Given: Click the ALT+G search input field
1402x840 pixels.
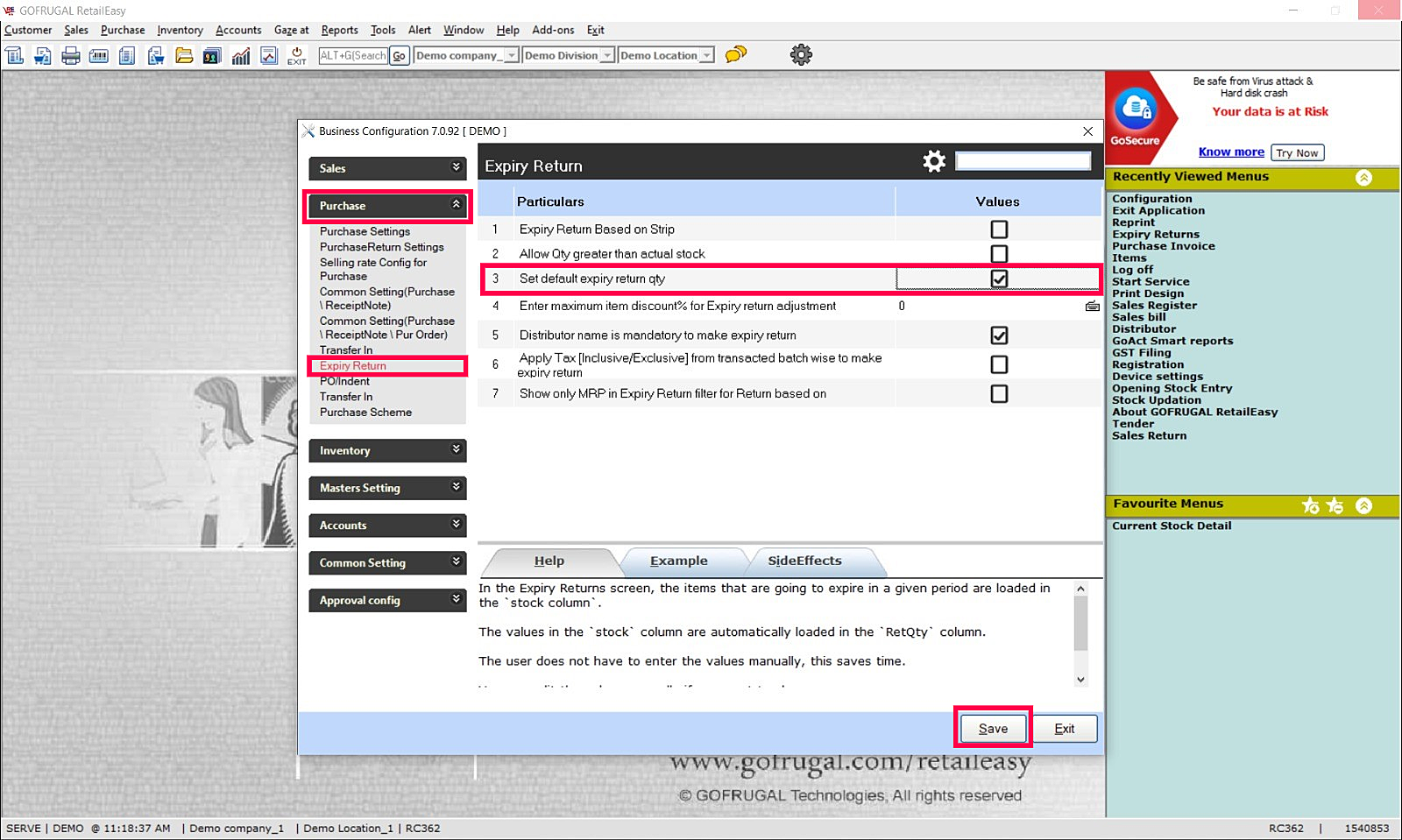Looking at the screenshot, I should point(353,55).
